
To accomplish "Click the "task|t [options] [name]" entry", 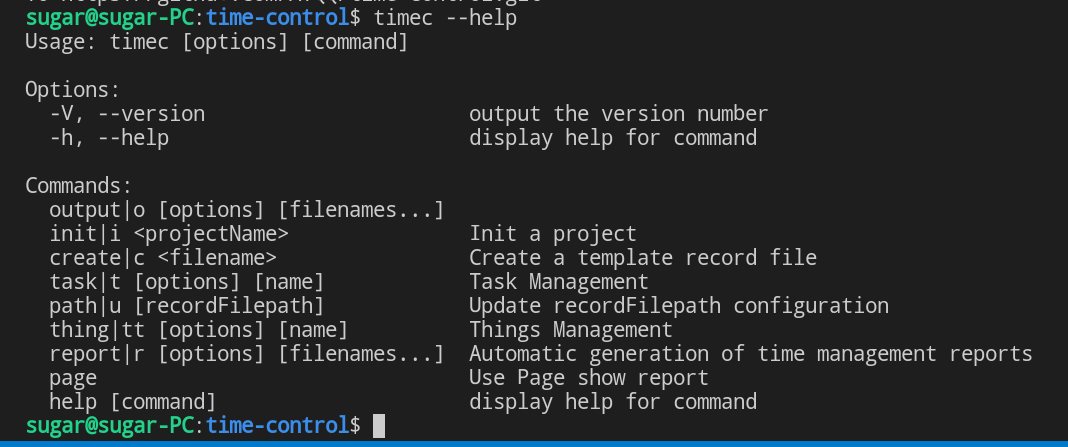I will tap(187, 281).
